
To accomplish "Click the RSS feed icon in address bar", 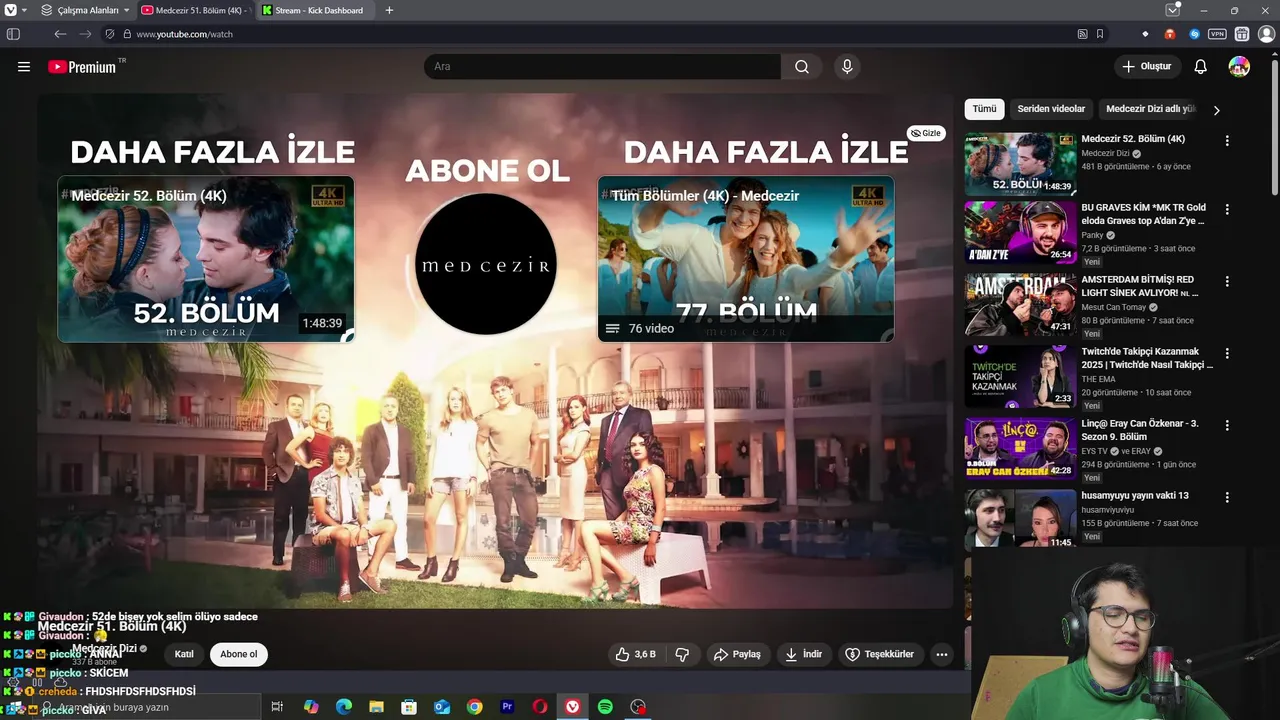I will click(x=1082, y=34).
